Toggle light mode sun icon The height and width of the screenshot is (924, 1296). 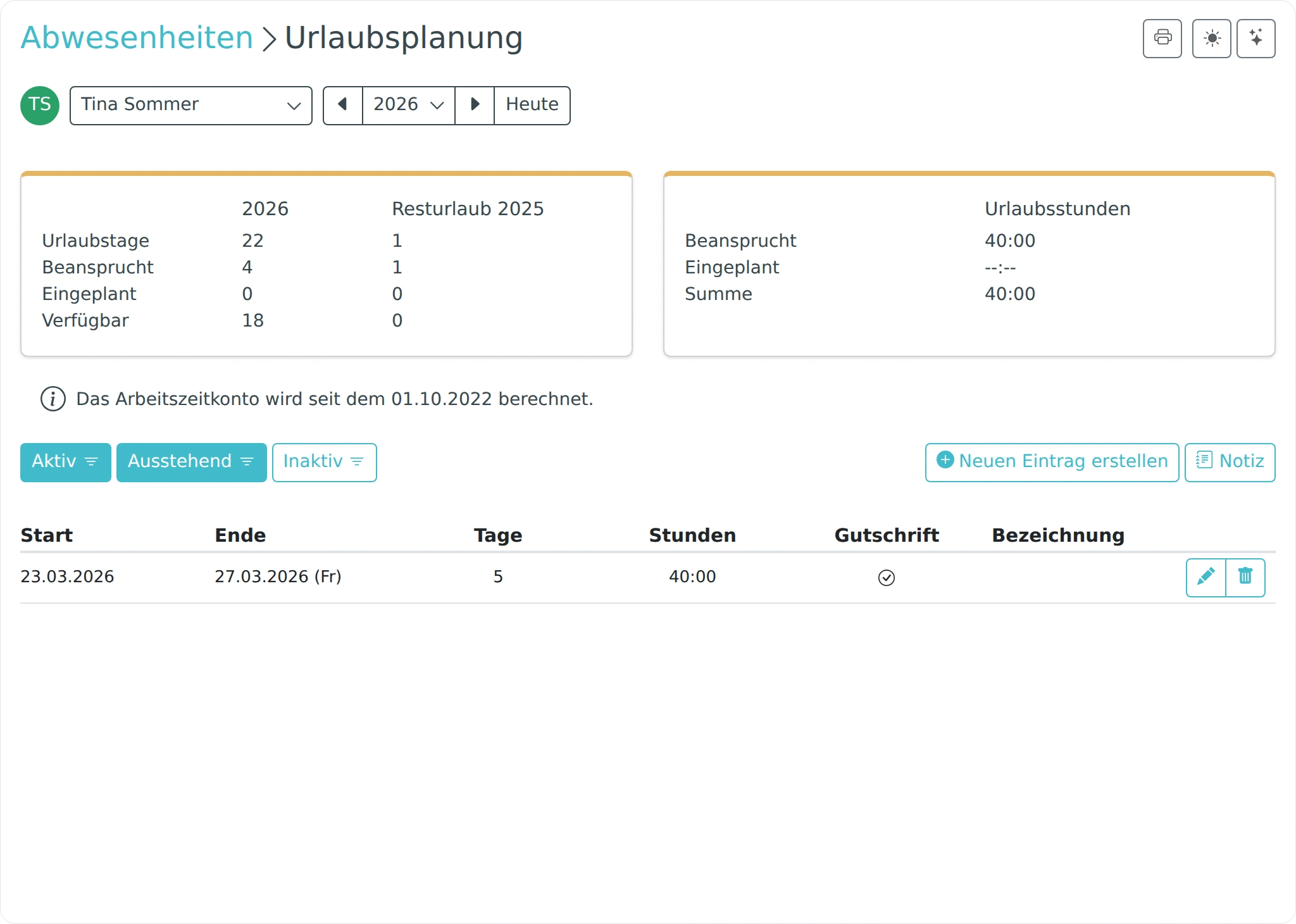point(1211,39)
